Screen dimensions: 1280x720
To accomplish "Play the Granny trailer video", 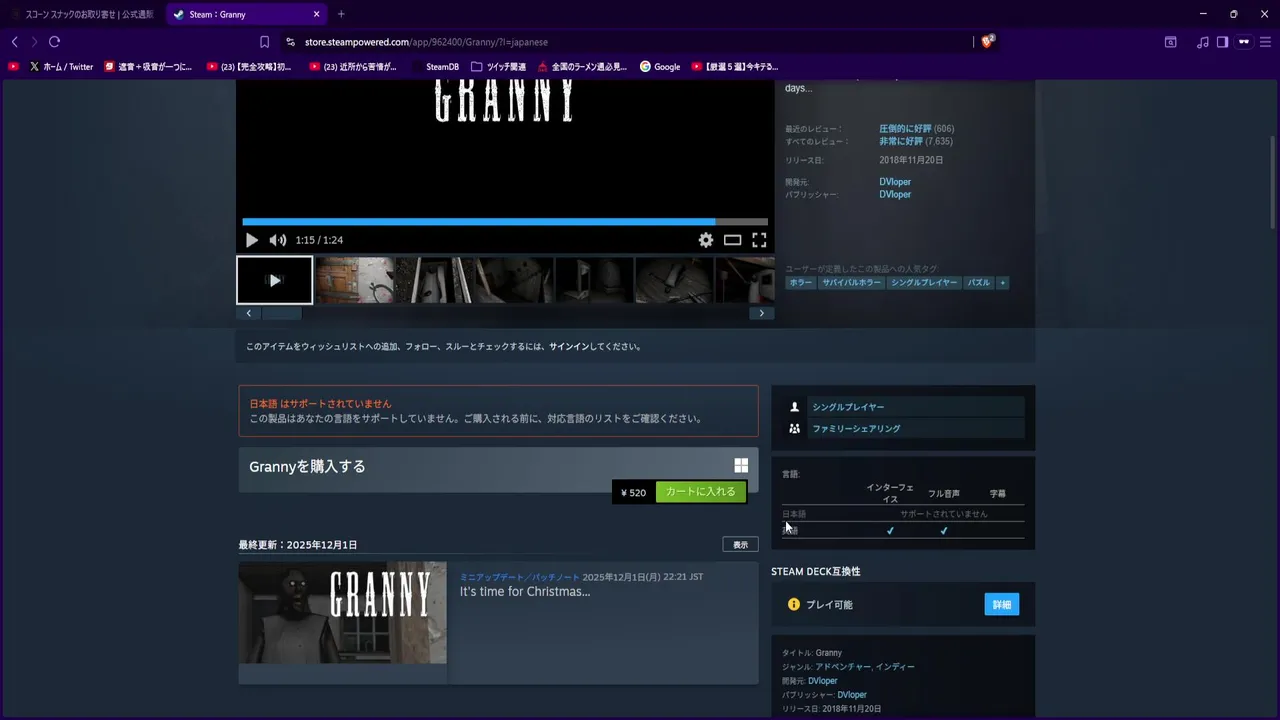I will click(x=252, y=240).
